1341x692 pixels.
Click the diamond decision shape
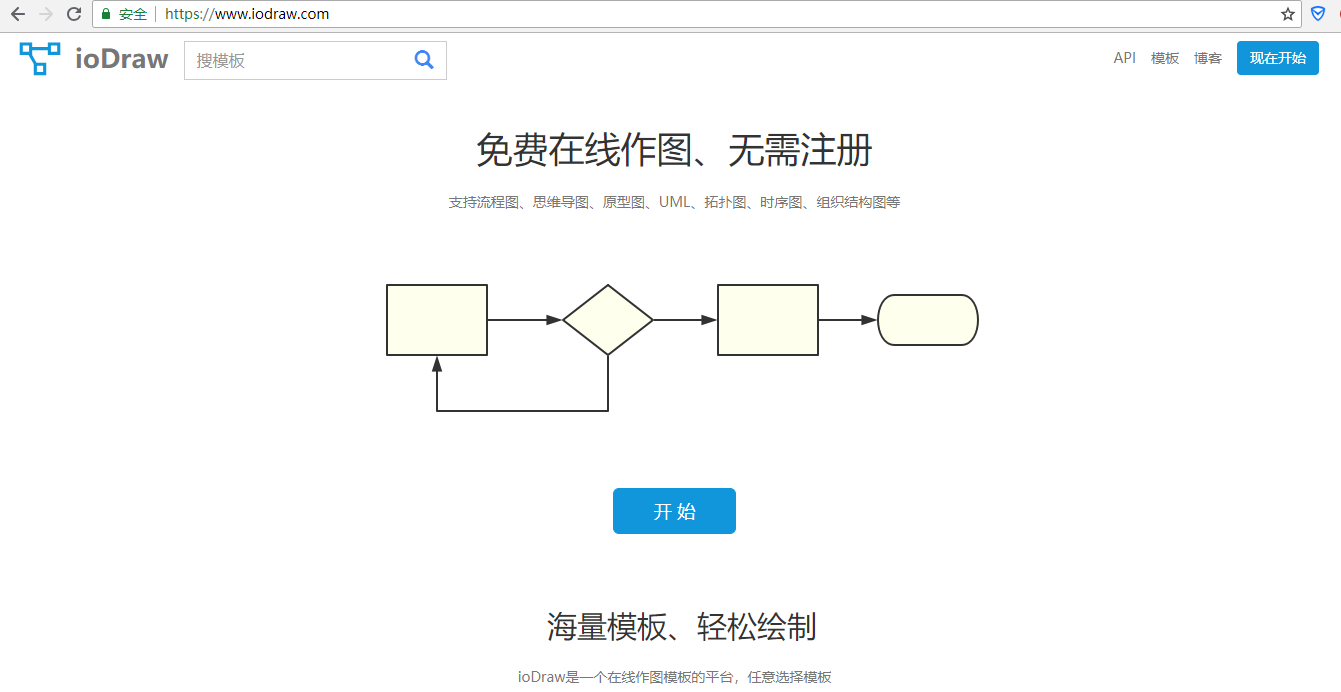pos(607,318)
